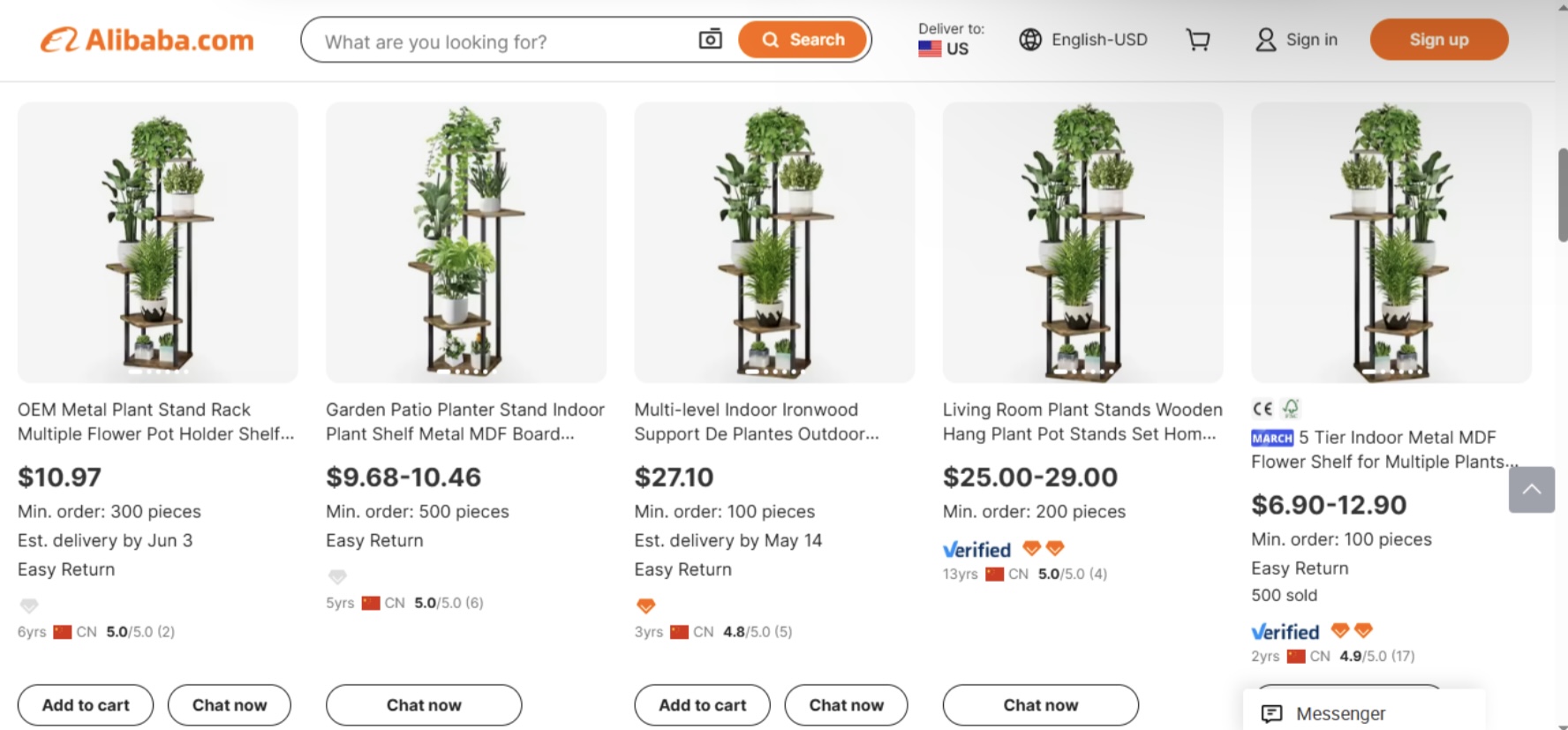The image size is (1568, 730).
Task: Click the Verified badge on Living Room listing
Action: coord(976,548)
